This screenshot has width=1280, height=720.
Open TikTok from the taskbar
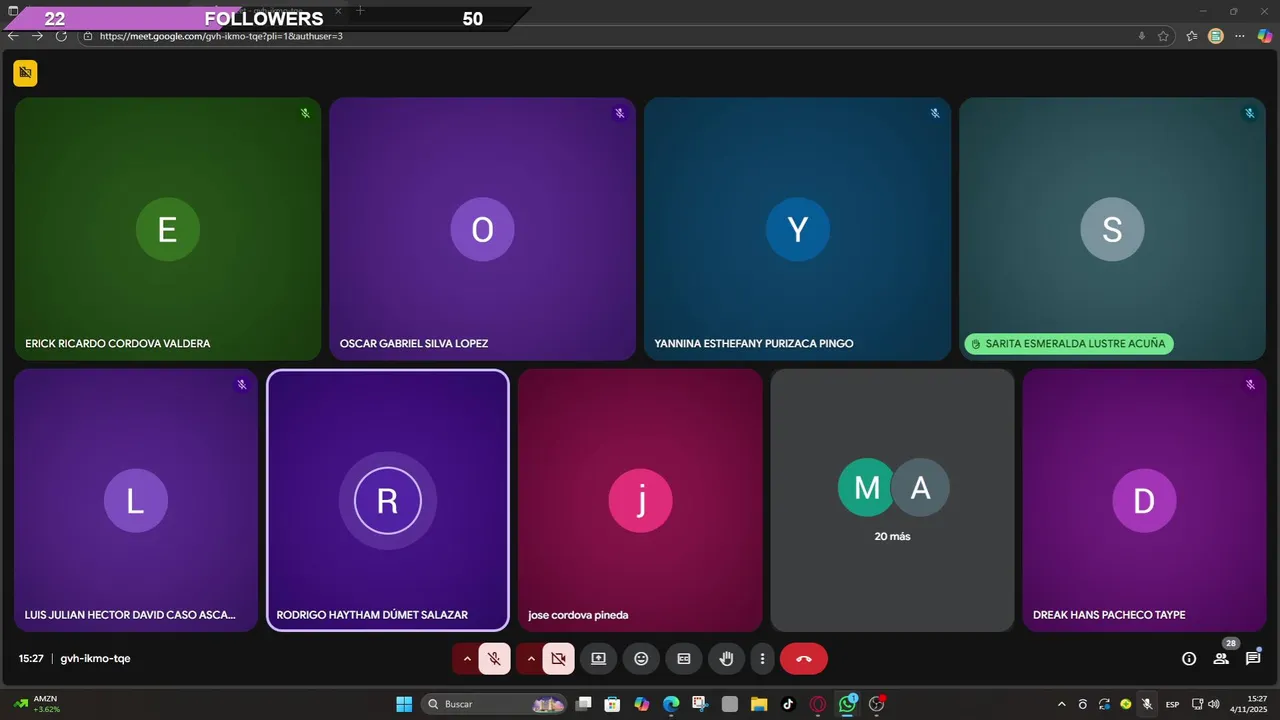788,704
